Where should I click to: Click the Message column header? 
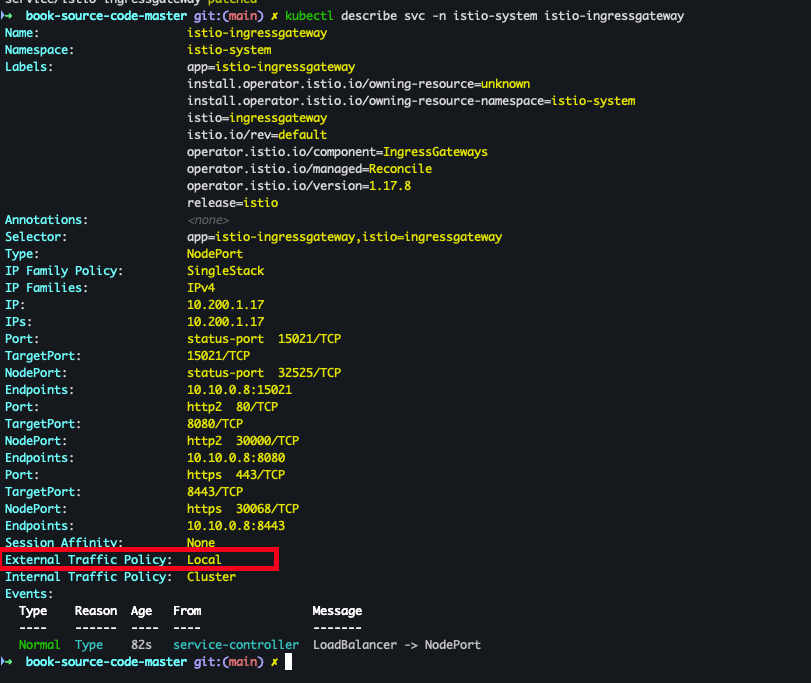(337, 611)
